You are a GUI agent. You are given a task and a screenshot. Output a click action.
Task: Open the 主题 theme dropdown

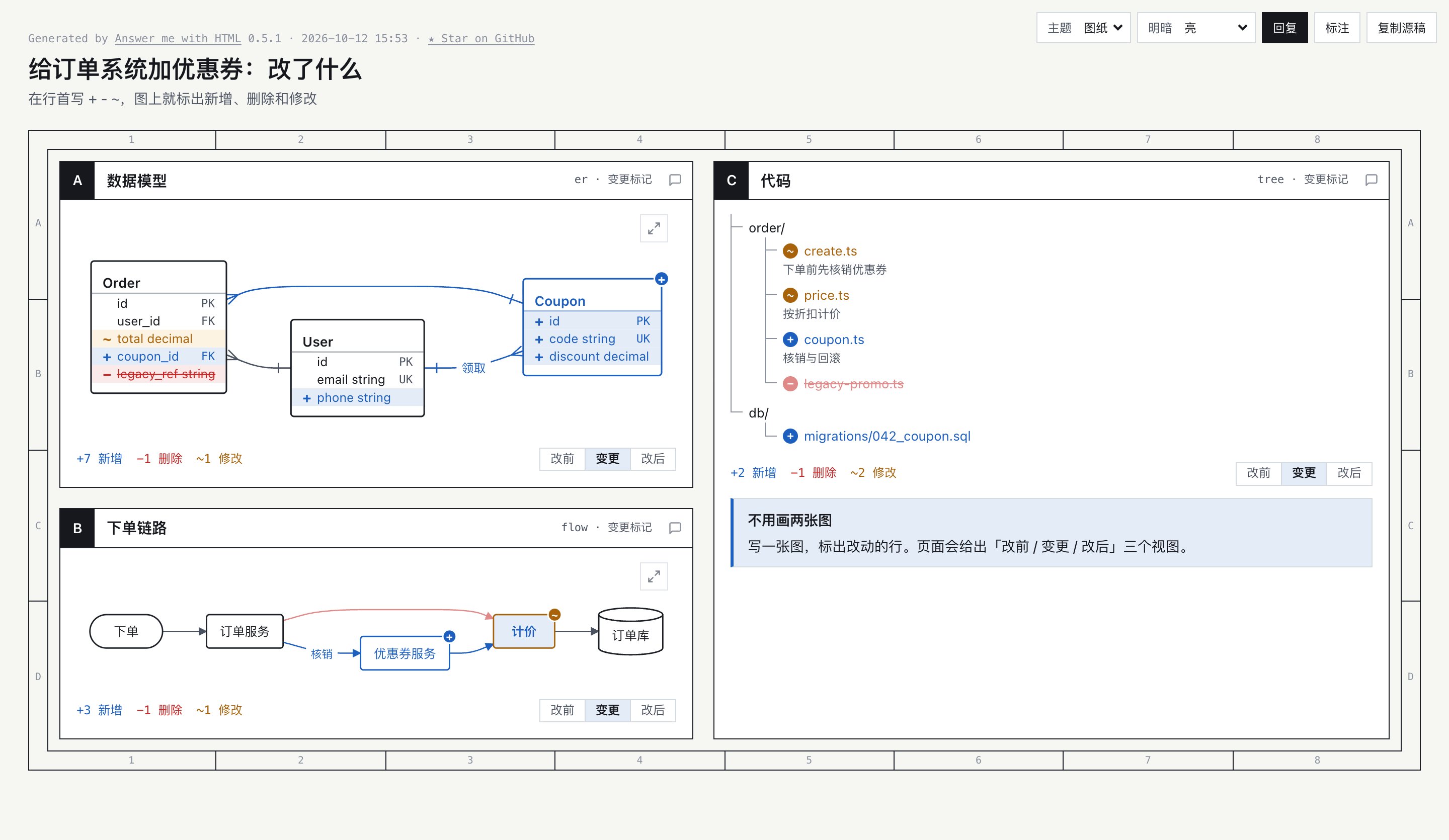pos(1083,28)
